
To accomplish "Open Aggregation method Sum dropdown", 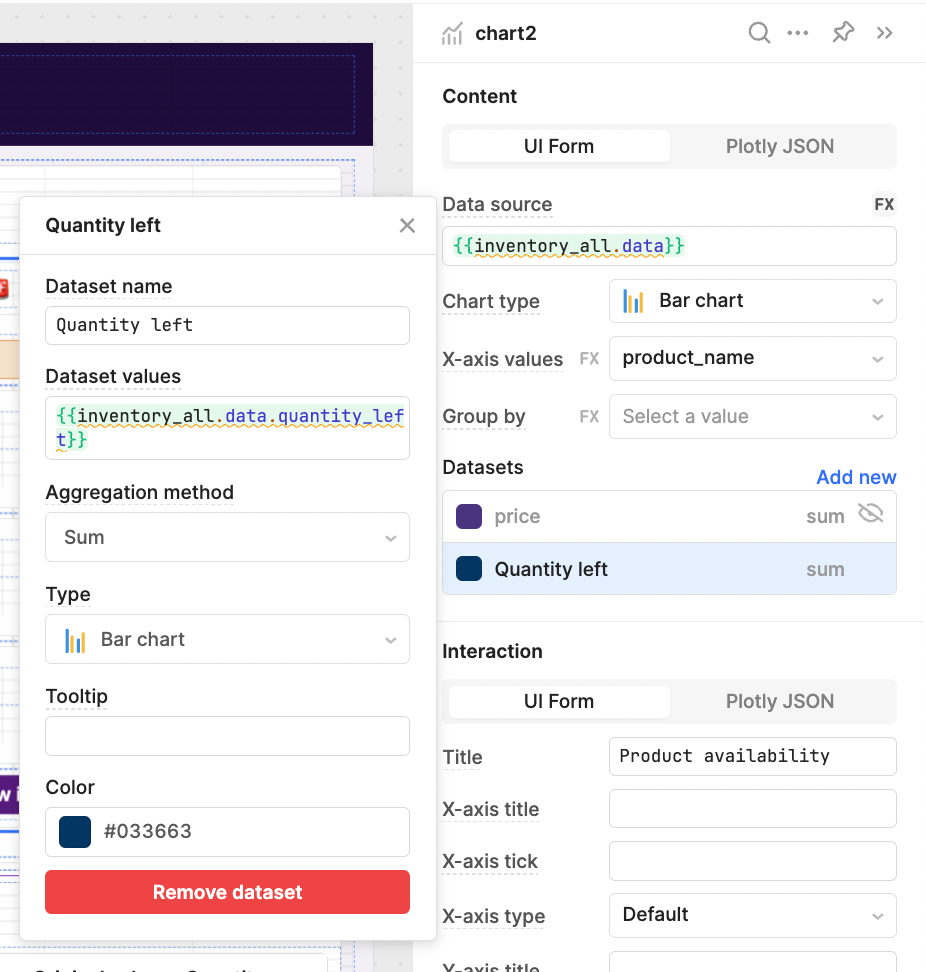I will [227, 537].
